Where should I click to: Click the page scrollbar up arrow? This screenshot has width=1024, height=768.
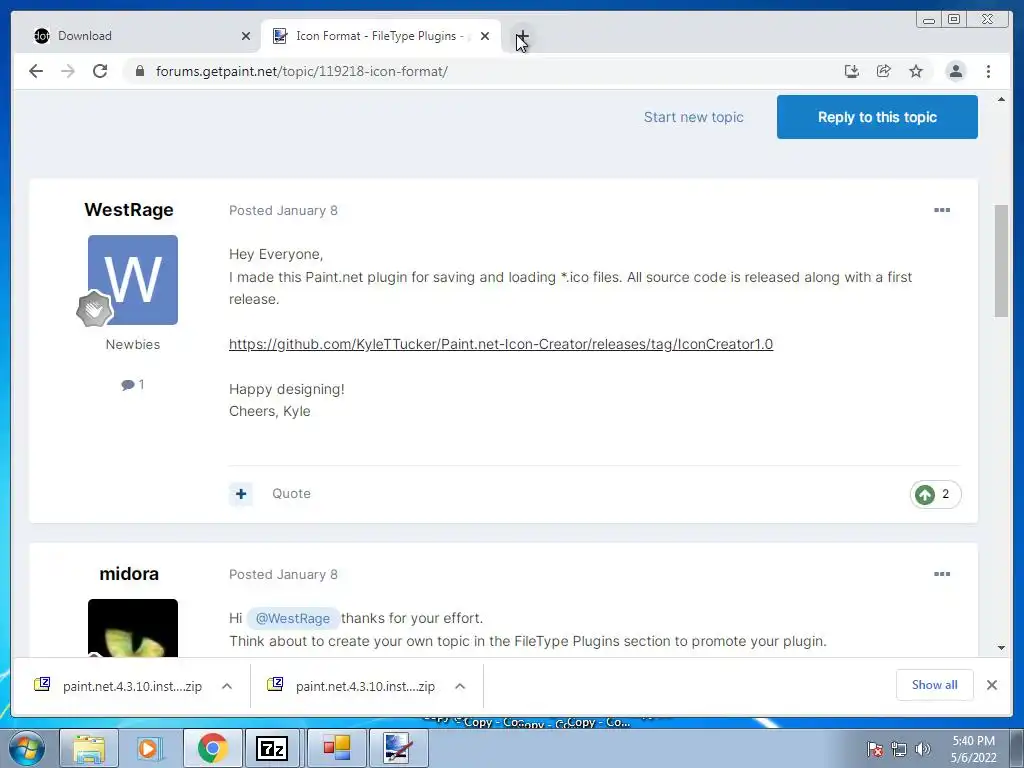click(x=1001, y=99)
